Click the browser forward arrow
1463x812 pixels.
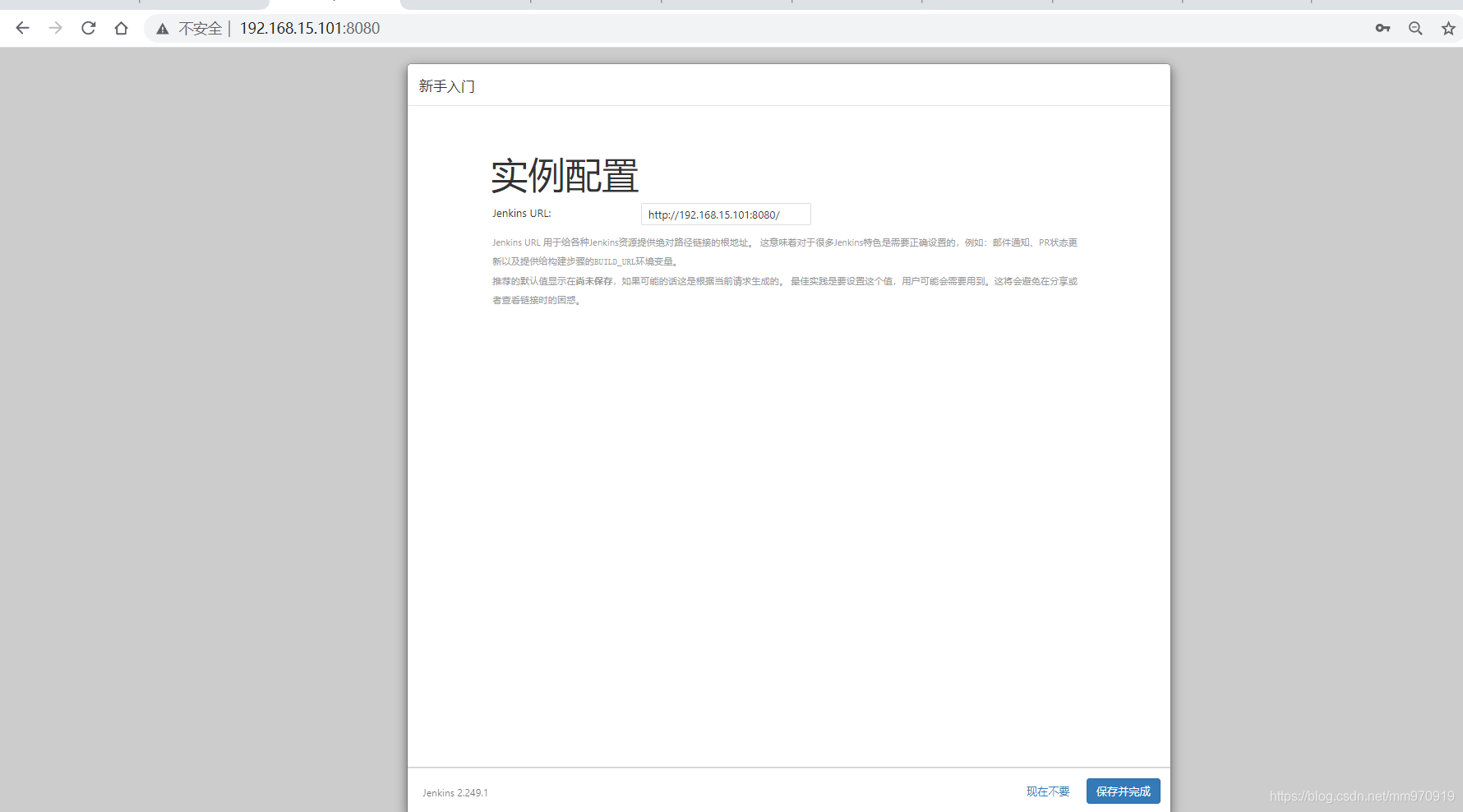[55, 28]
